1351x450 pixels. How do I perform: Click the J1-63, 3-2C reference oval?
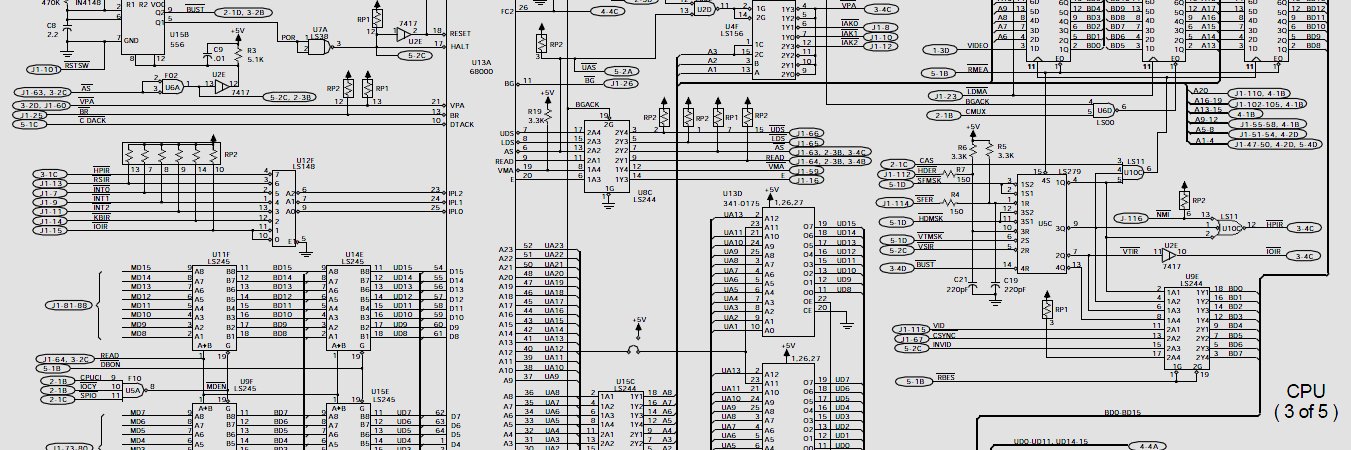[43, 92]
